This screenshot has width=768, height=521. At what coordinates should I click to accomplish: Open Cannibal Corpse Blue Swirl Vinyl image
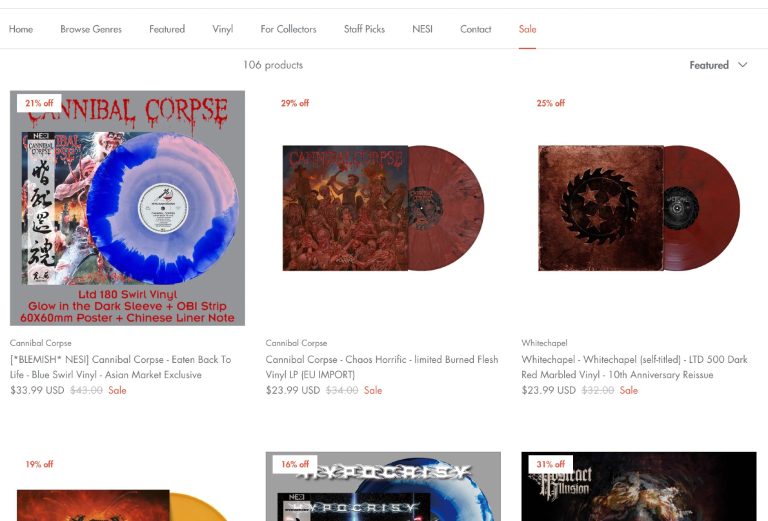pos(127,208)
